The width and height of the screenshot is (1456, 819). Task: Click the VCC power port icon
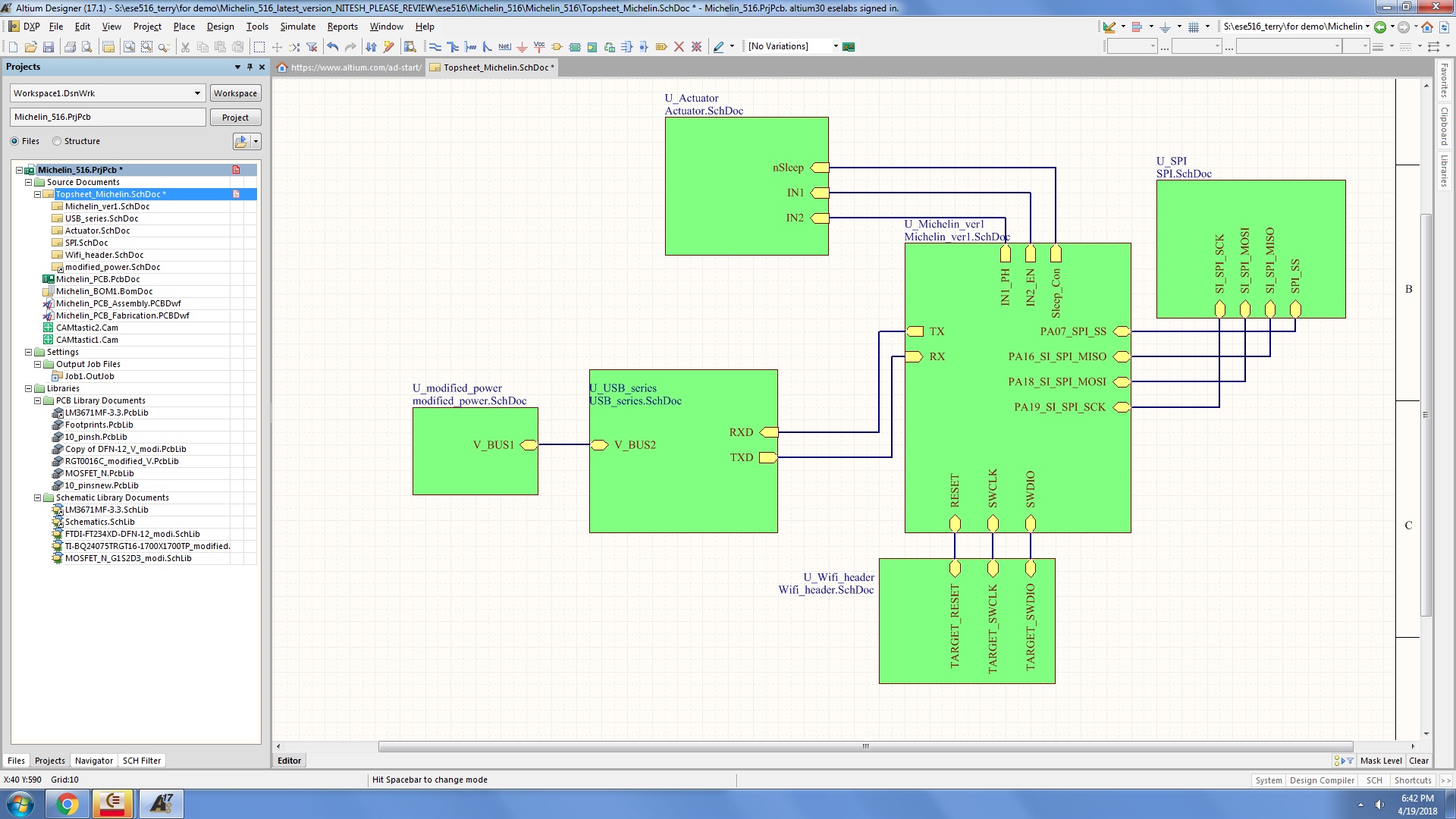539,47
